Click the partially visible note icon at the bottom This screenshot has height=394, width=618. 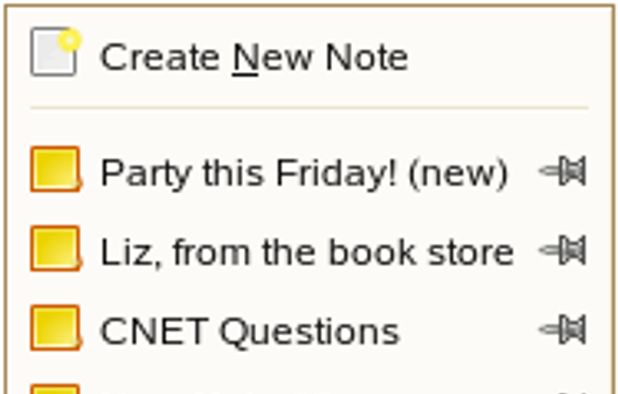[x=56, y=388]
